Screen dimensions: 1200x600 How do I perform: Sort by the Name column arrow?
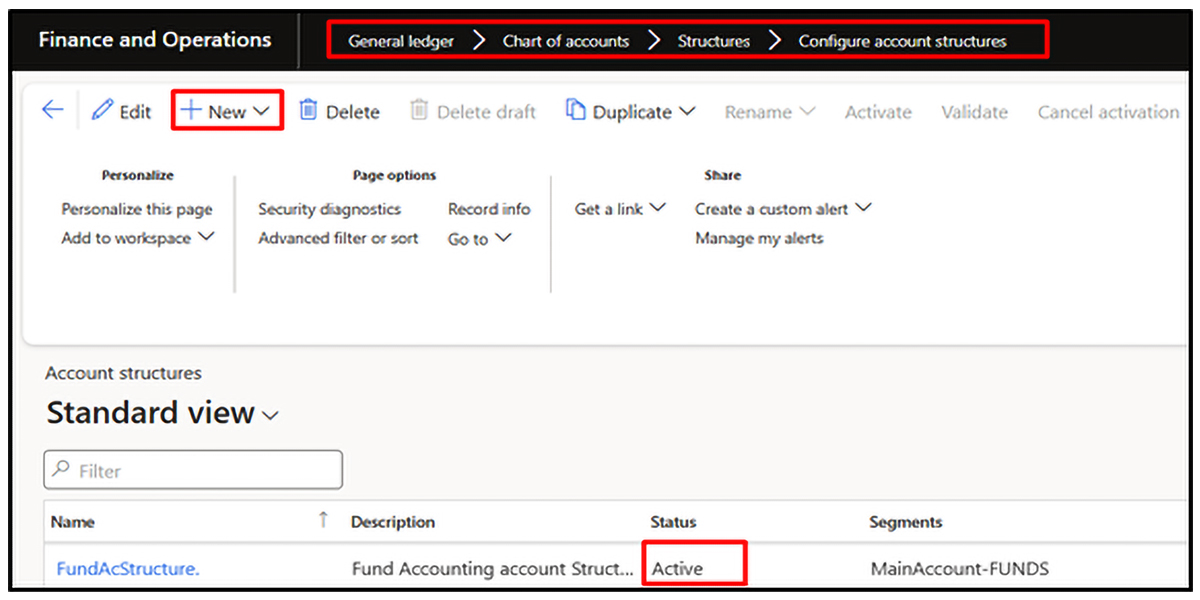coord(323,520)
